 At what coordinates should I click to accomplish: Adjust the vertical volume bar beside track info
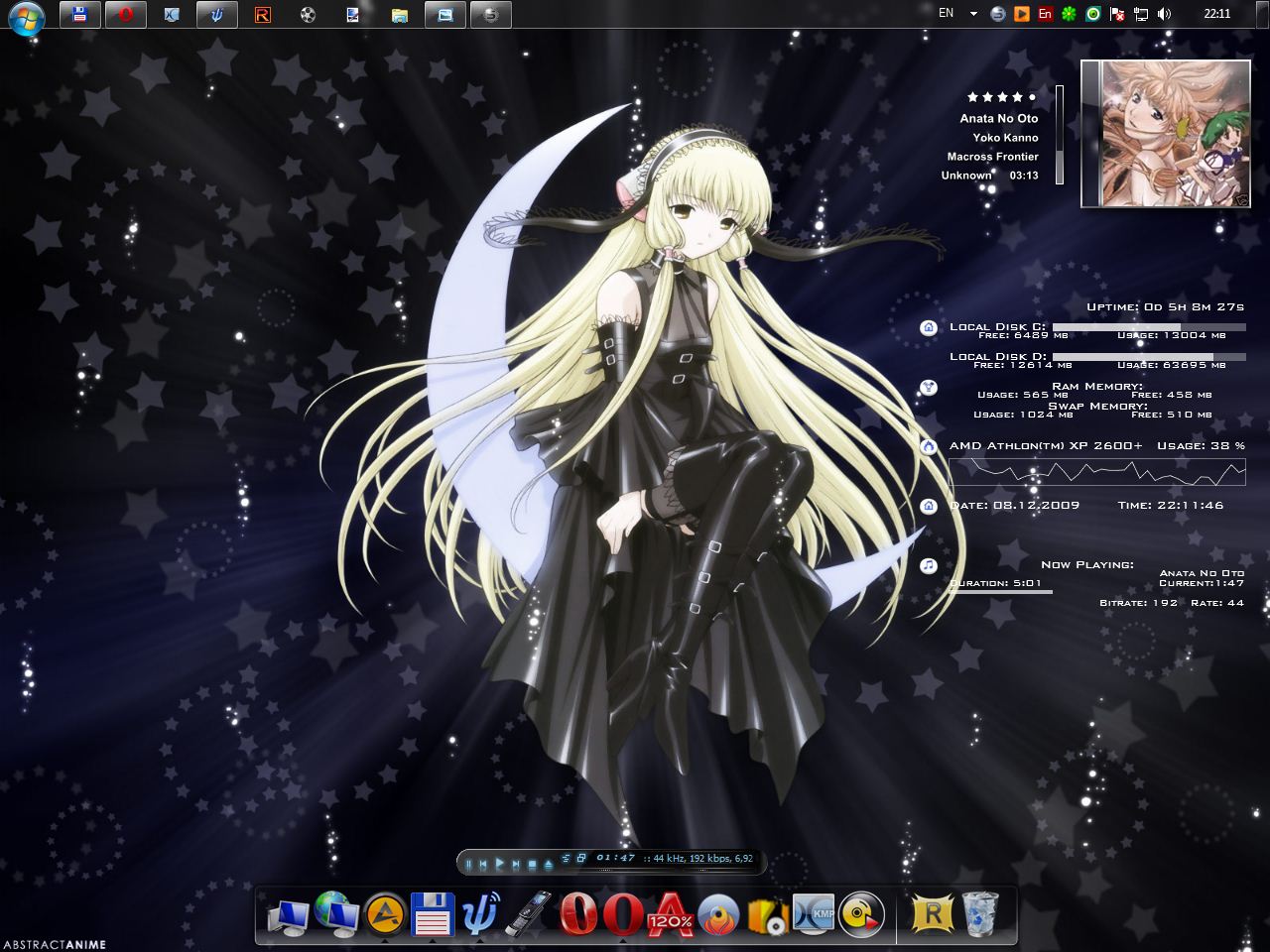coord(1060,134)
